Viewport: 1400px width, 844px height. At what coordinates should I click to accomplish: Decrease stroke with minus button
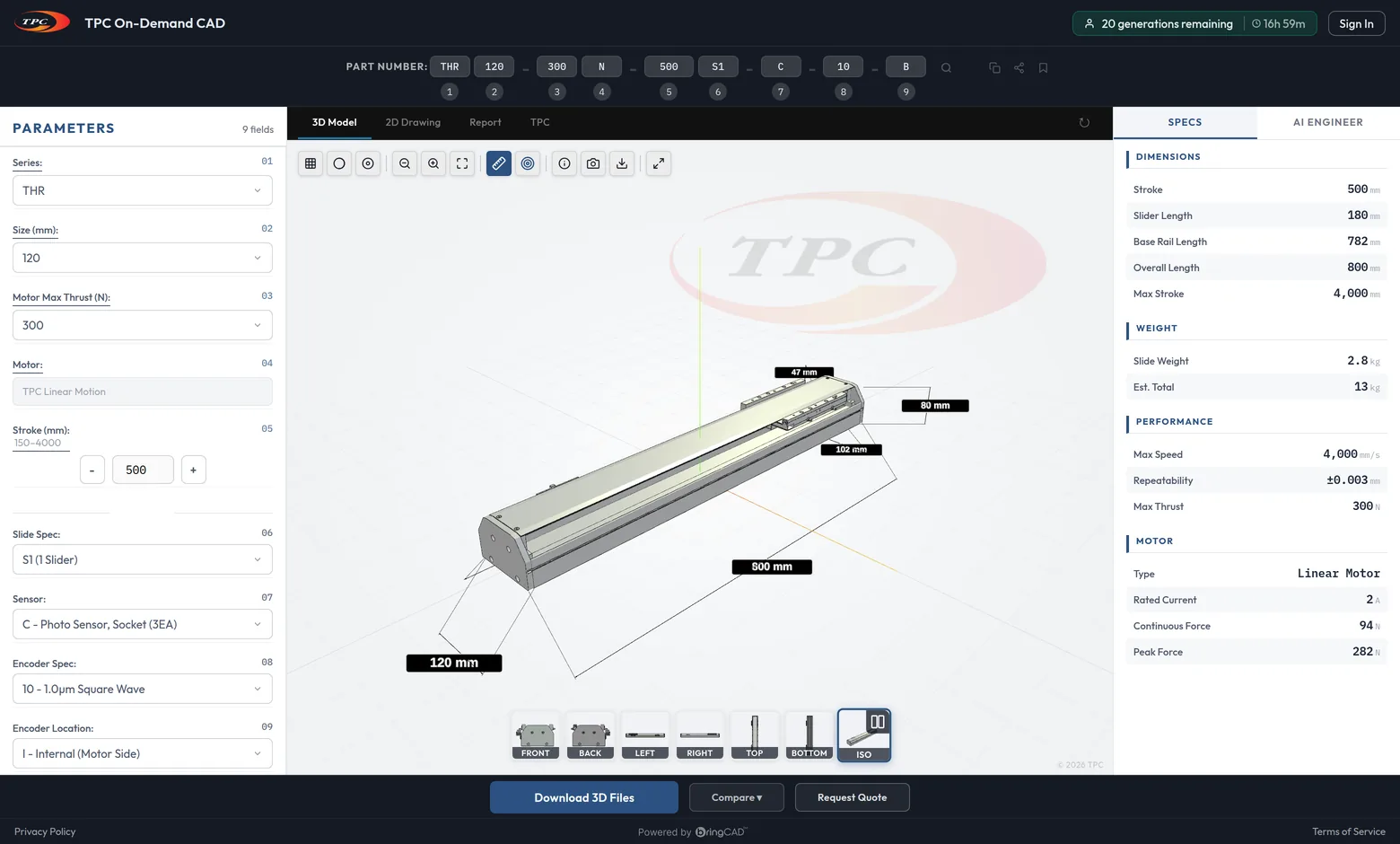click(x=92, y=470)
